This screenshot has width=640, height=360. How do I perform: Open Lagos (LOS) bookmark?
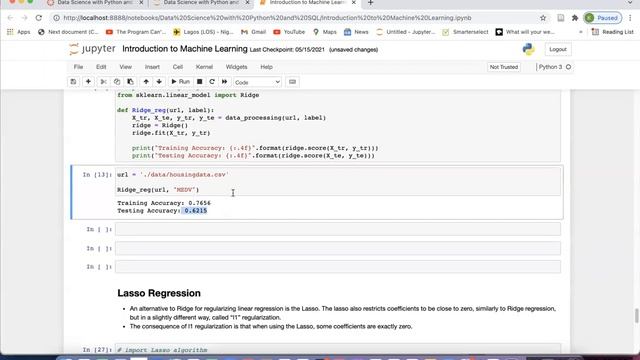204,32
